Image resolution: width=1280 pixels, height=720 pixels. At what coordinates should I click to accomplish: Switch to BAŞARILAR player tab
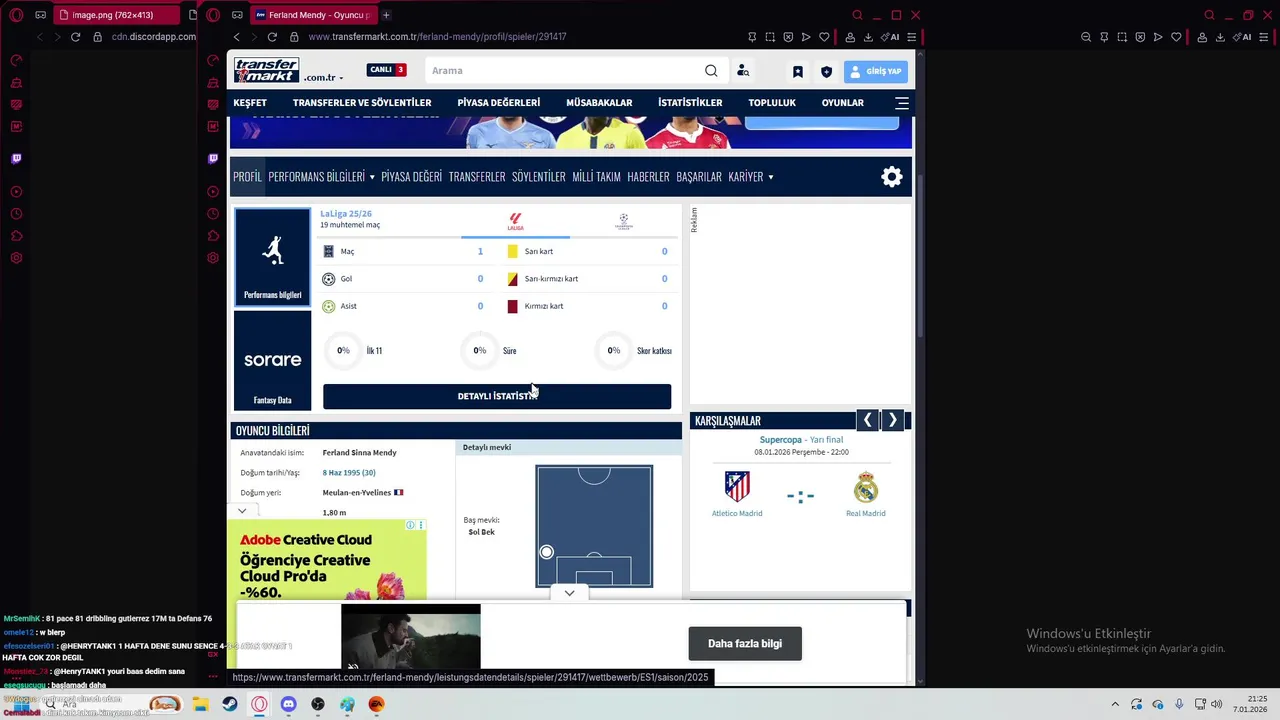coord(699,177)
